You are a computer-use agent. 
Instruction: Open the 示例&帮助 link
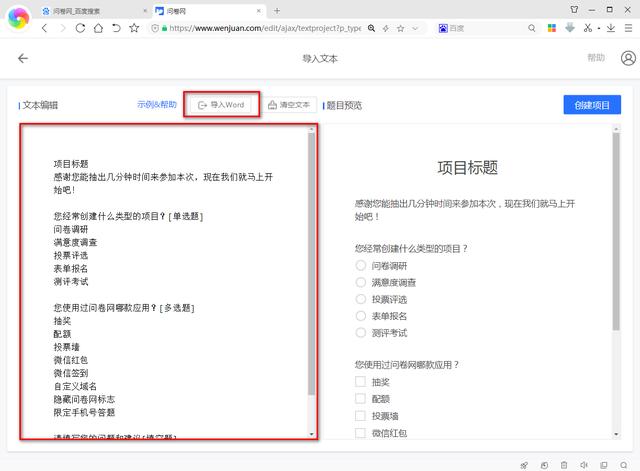(x=157, y=104)
